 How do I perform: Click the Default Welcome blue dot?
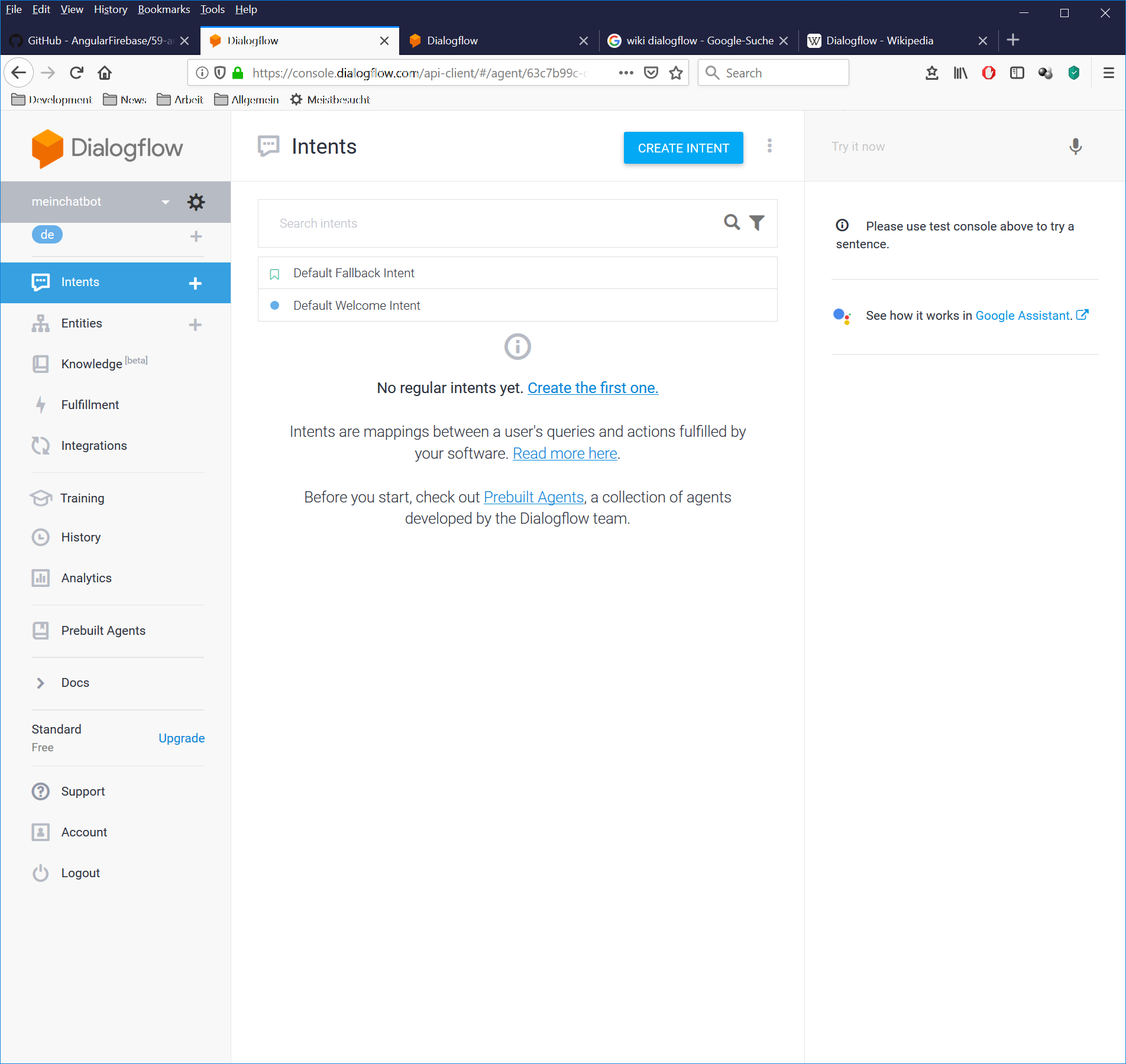pyautogui.click(x=274, y=306)
